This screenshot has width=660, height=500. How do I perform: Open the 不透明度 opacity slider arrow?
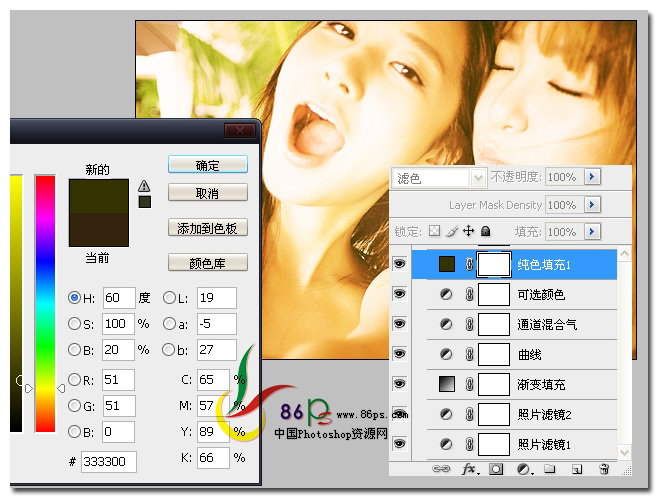591,177
